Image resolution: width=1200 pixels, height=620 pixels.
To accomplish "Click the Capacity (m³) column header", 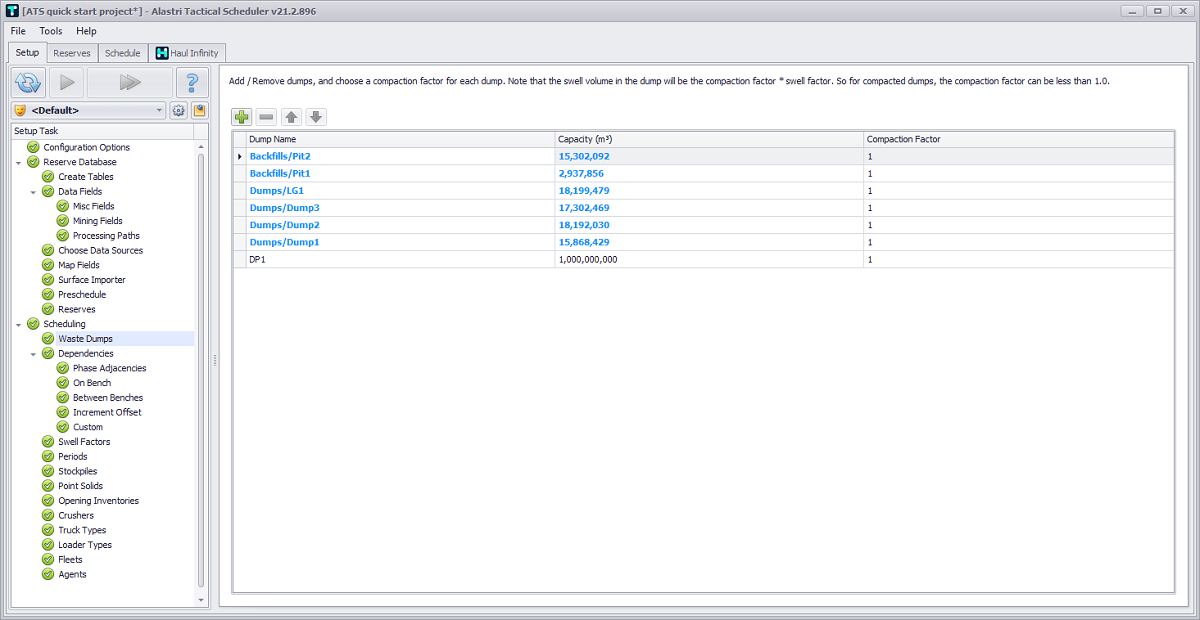I will (585, 139).
